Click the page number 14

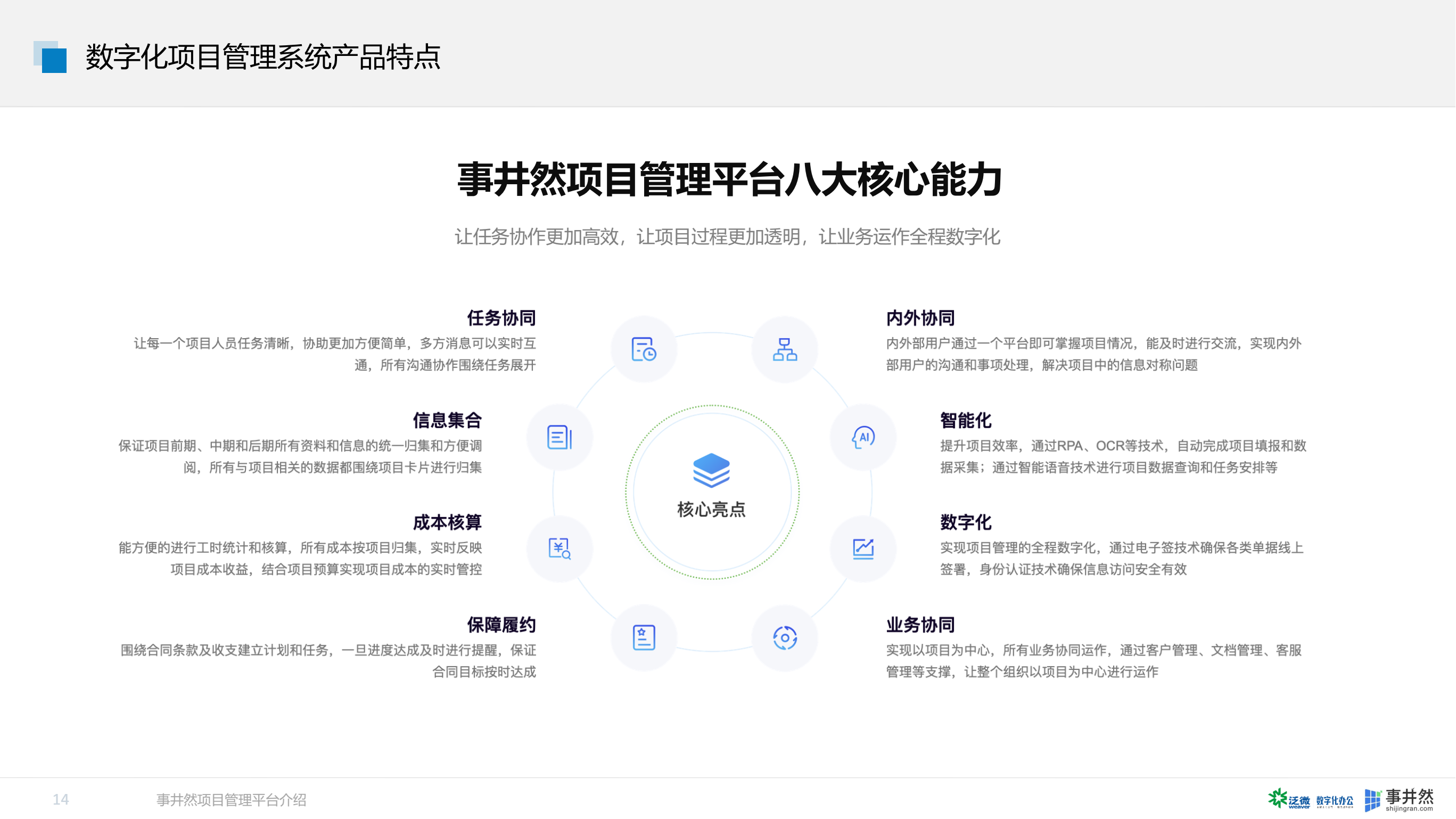[61, 799]
